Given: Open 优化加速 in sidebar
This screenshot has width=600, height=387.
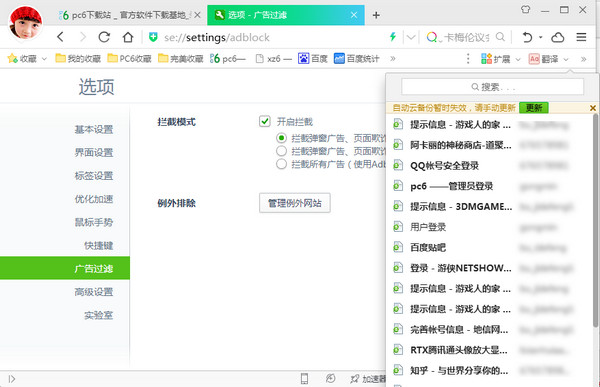Looking at the screenshot, I should pos(94,199).
